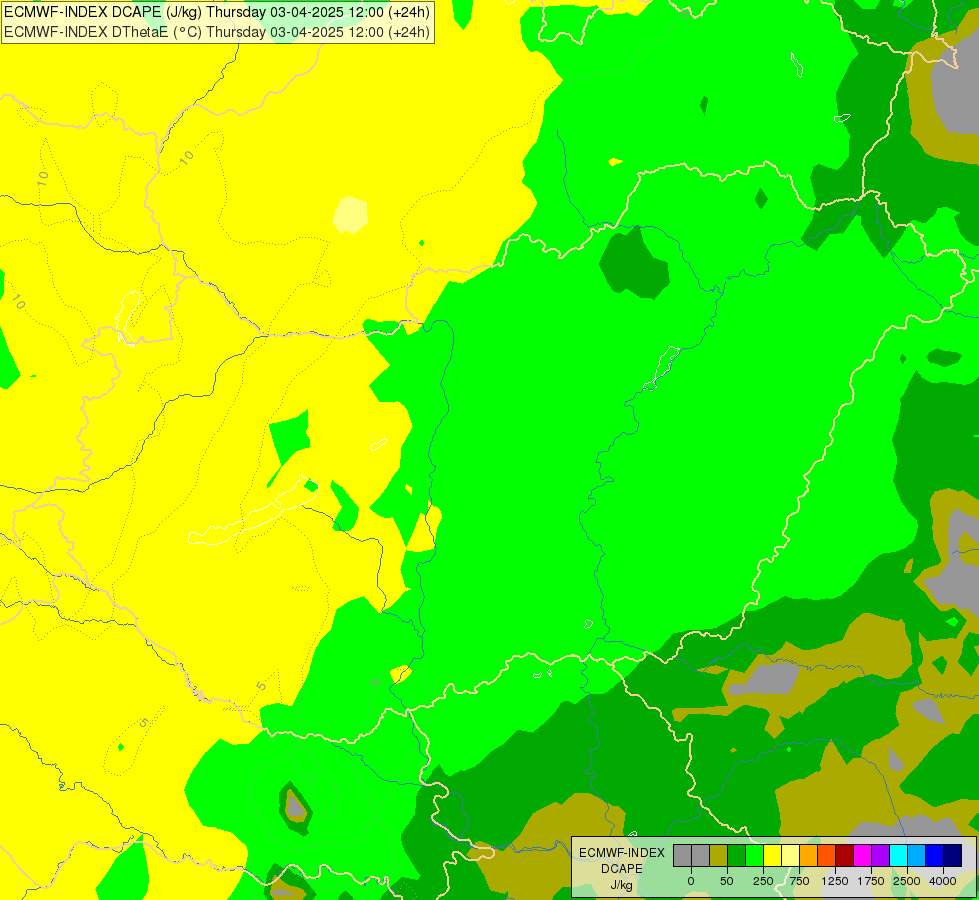Click the light blue legend swatch

917,855
